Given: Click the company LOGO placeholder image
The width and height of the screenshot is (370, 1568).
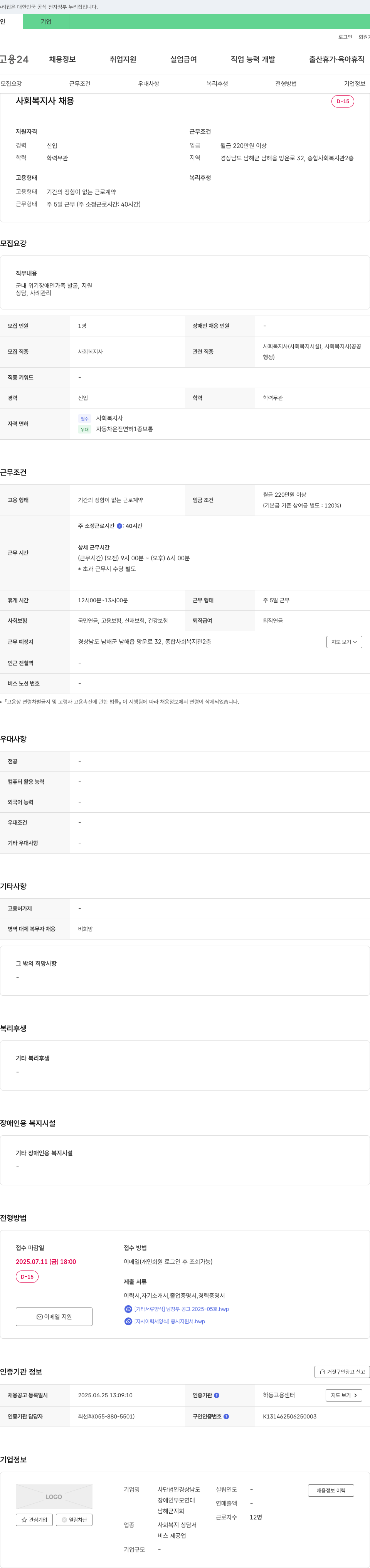Looking at the screenshot, I should (54, 1497).
